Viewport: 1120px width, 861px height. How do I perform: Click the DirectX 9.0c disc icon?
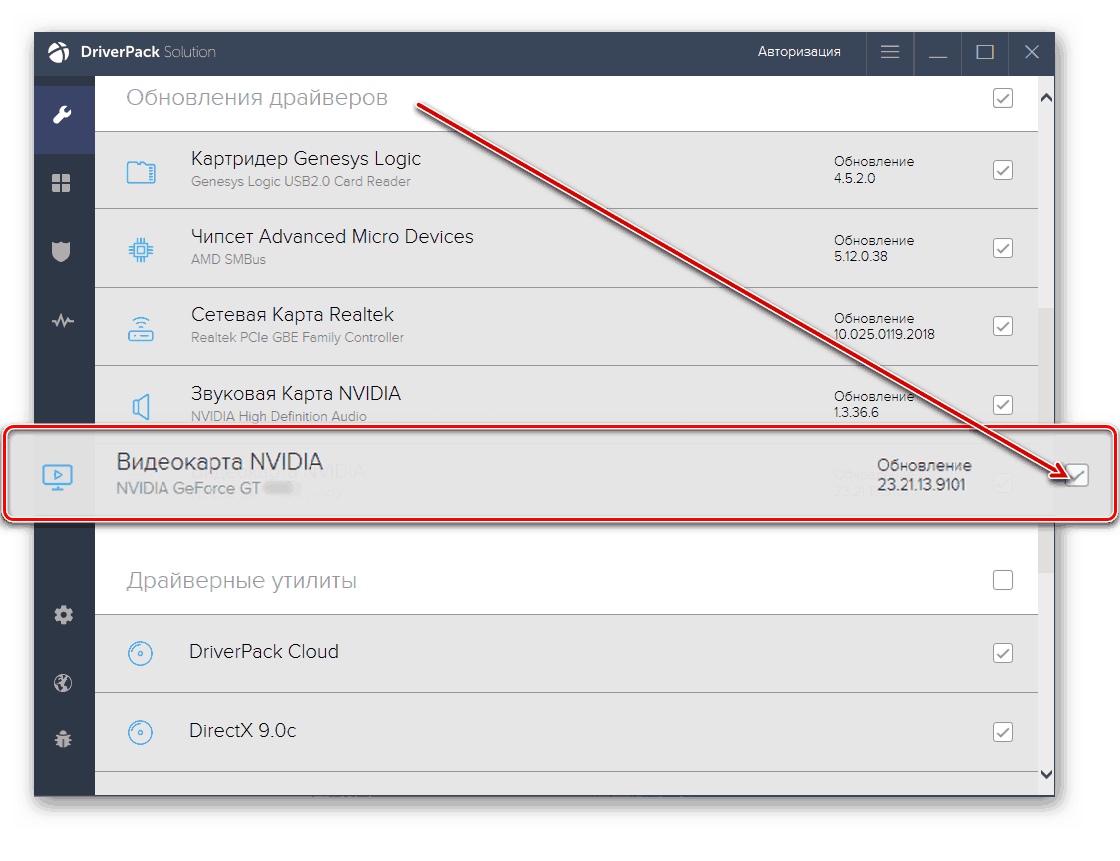(x=141, y=732)
